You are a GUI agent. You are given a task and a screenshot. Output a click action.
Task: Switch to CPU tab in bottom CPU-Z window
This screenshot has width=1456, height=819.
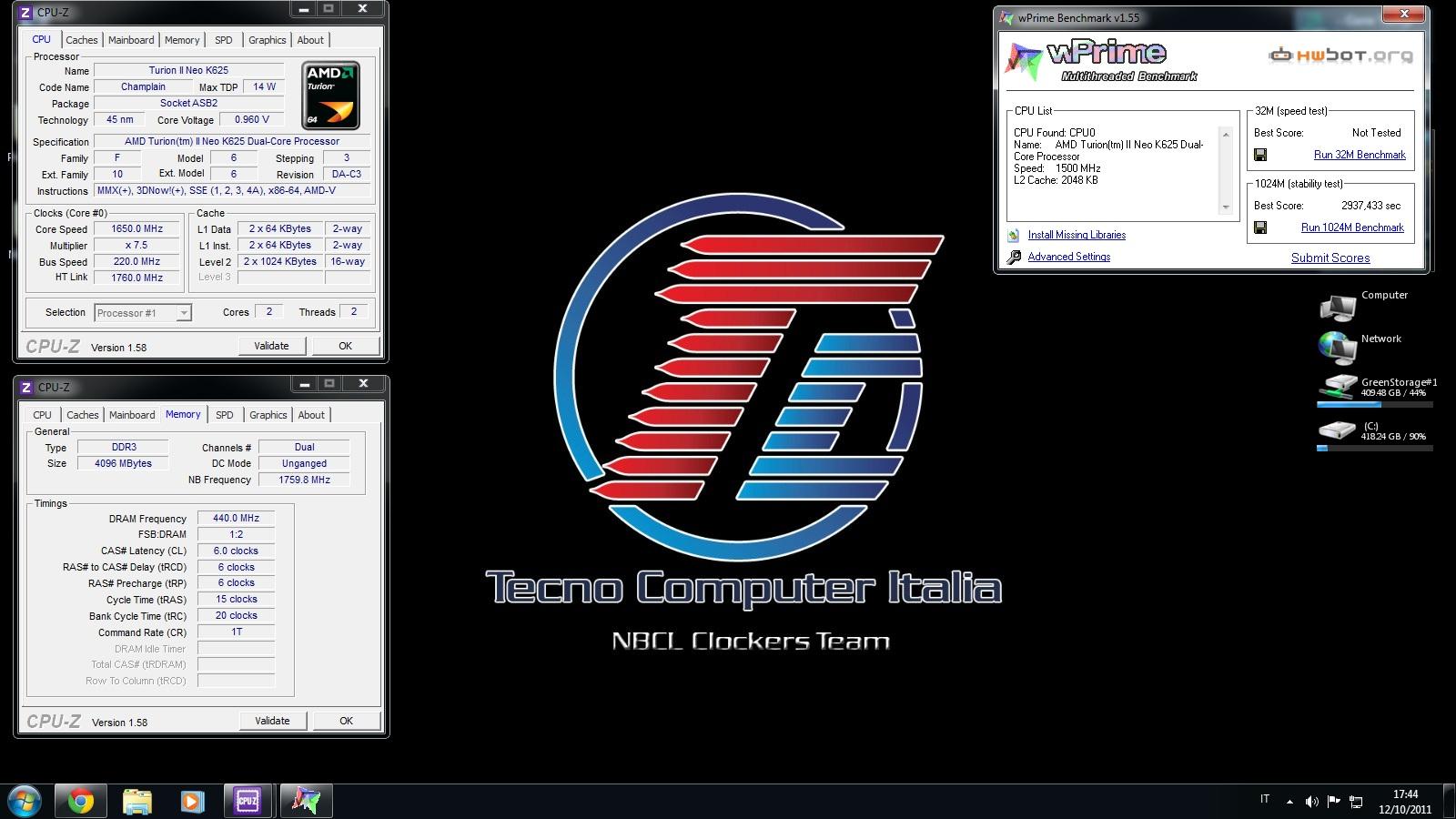pos(42,415)
